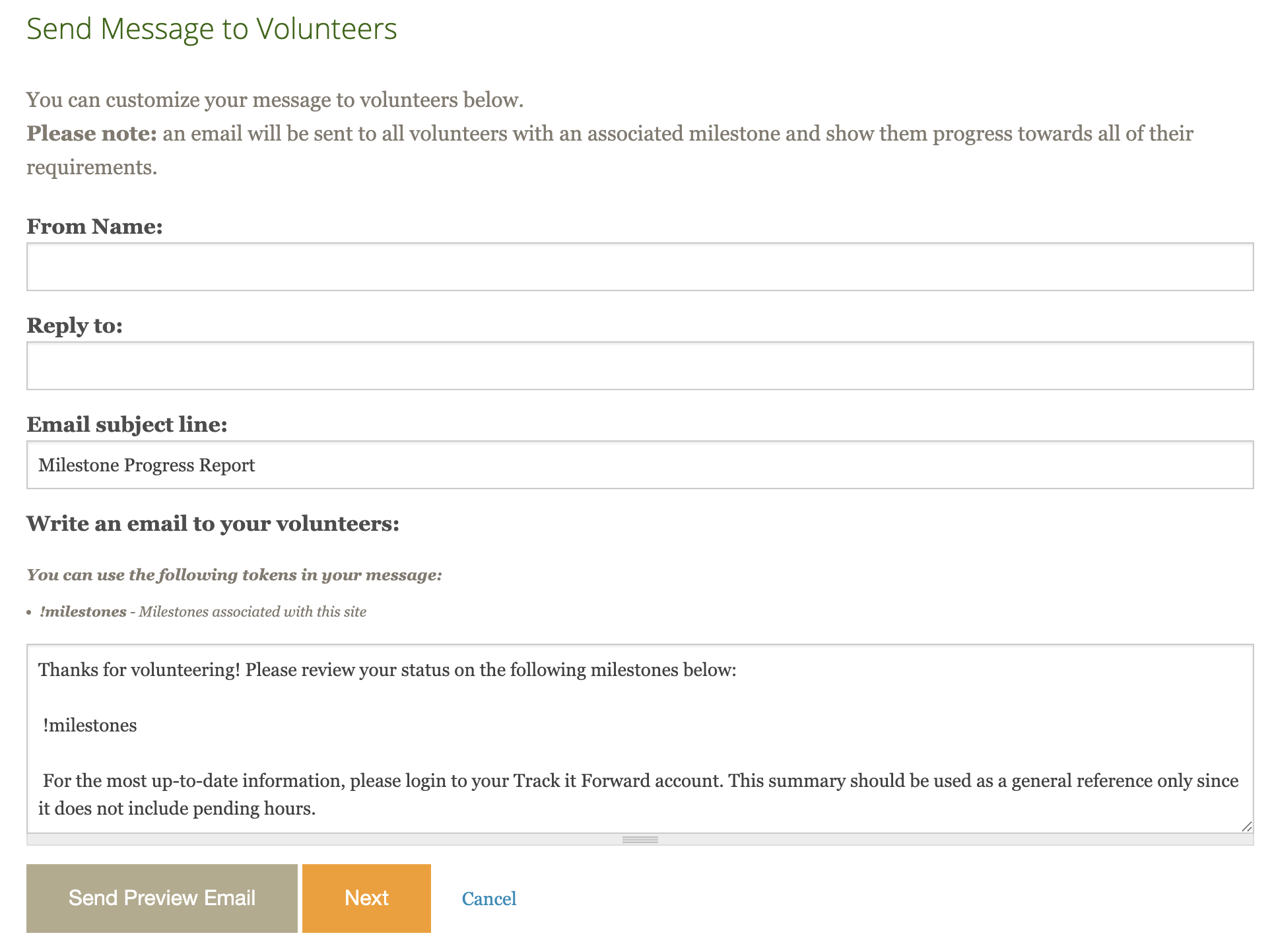Click the orange Next button
Viewport: 1274px width, 952px height.
tap(366, 898)
